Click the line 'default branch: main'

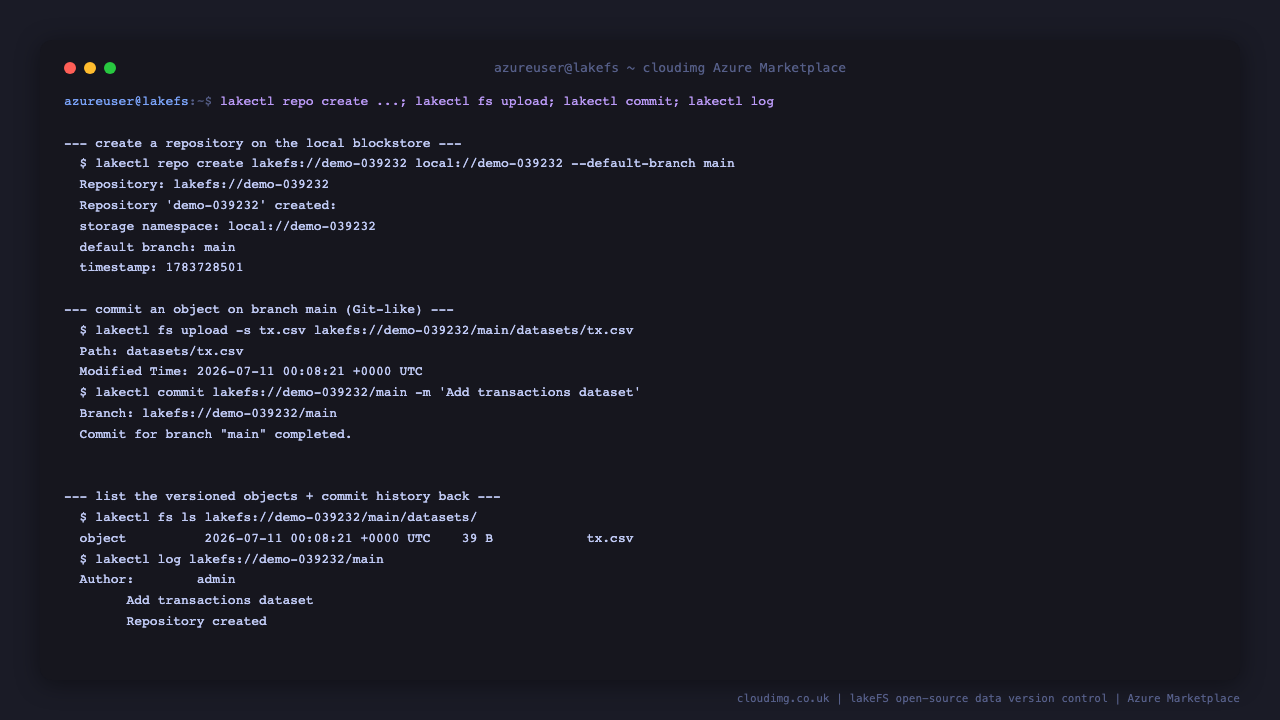(x=158, y=247)
